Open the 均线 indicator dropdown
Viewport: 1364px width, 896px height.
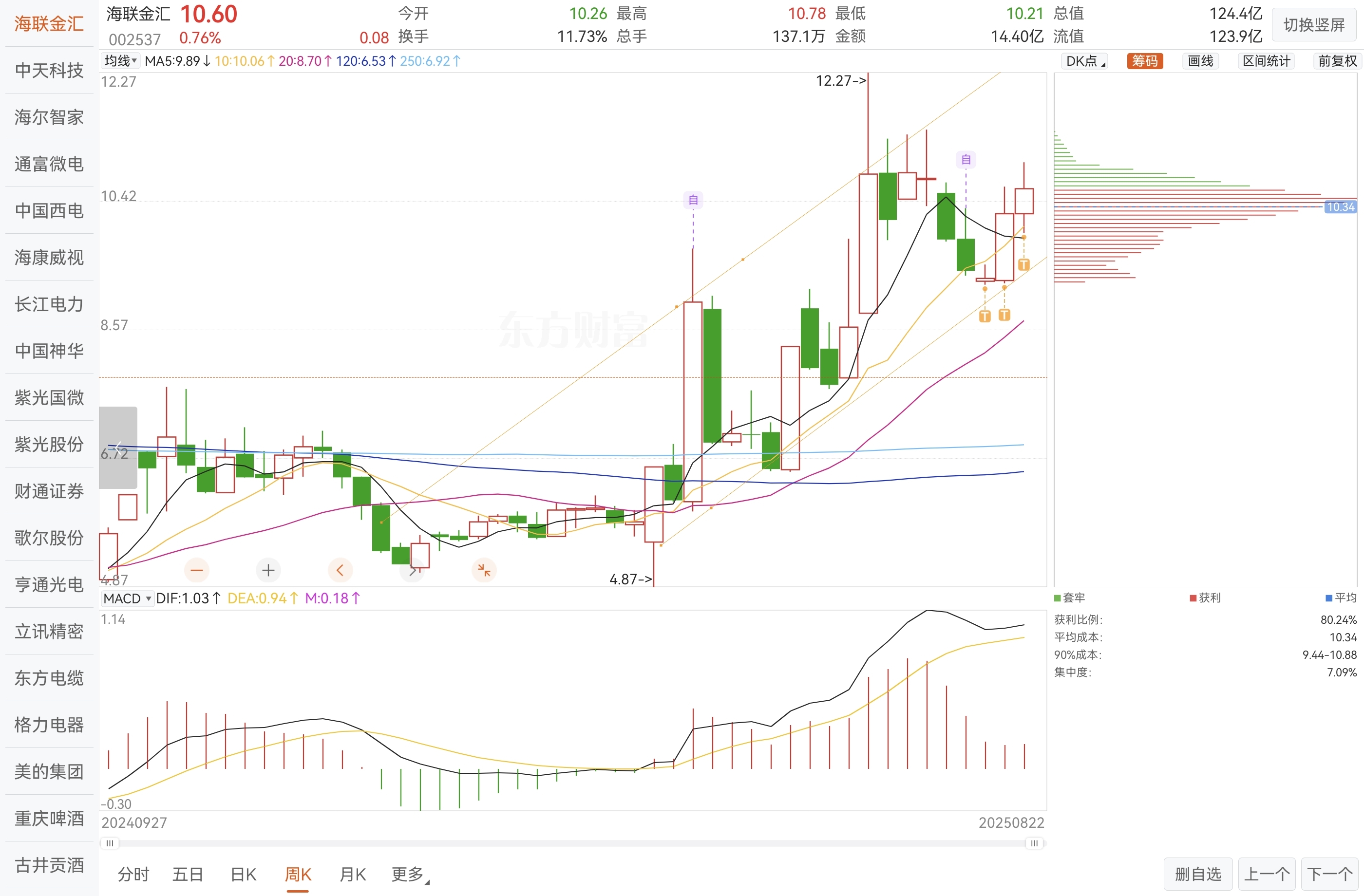(x=120, y=61)
